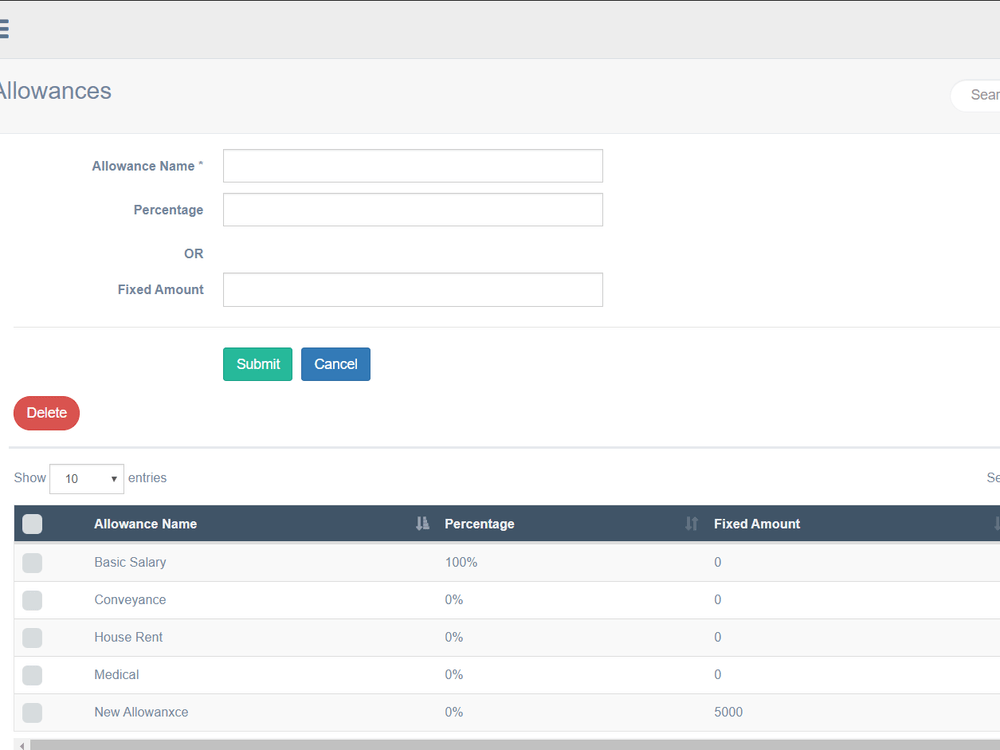1000x750 pixels.
Task: Open the House Rent allowance
Action: click(128, 637)
